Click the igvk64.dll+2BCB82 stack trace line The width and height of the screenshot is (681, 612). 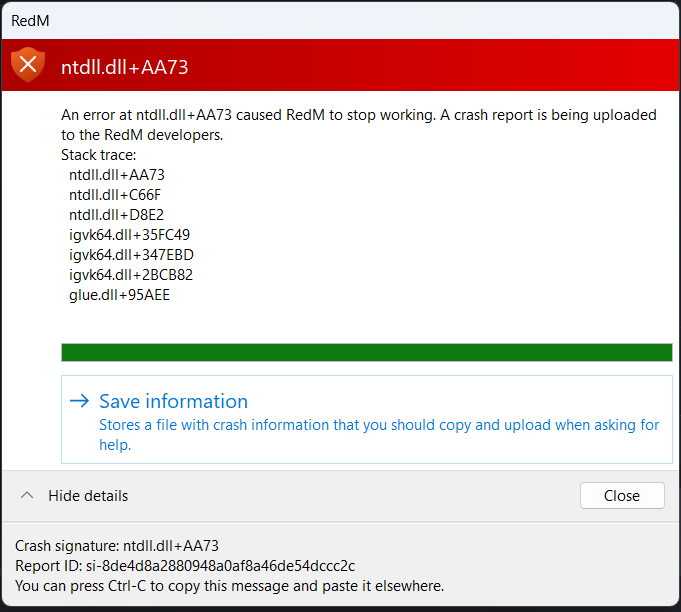131,275
